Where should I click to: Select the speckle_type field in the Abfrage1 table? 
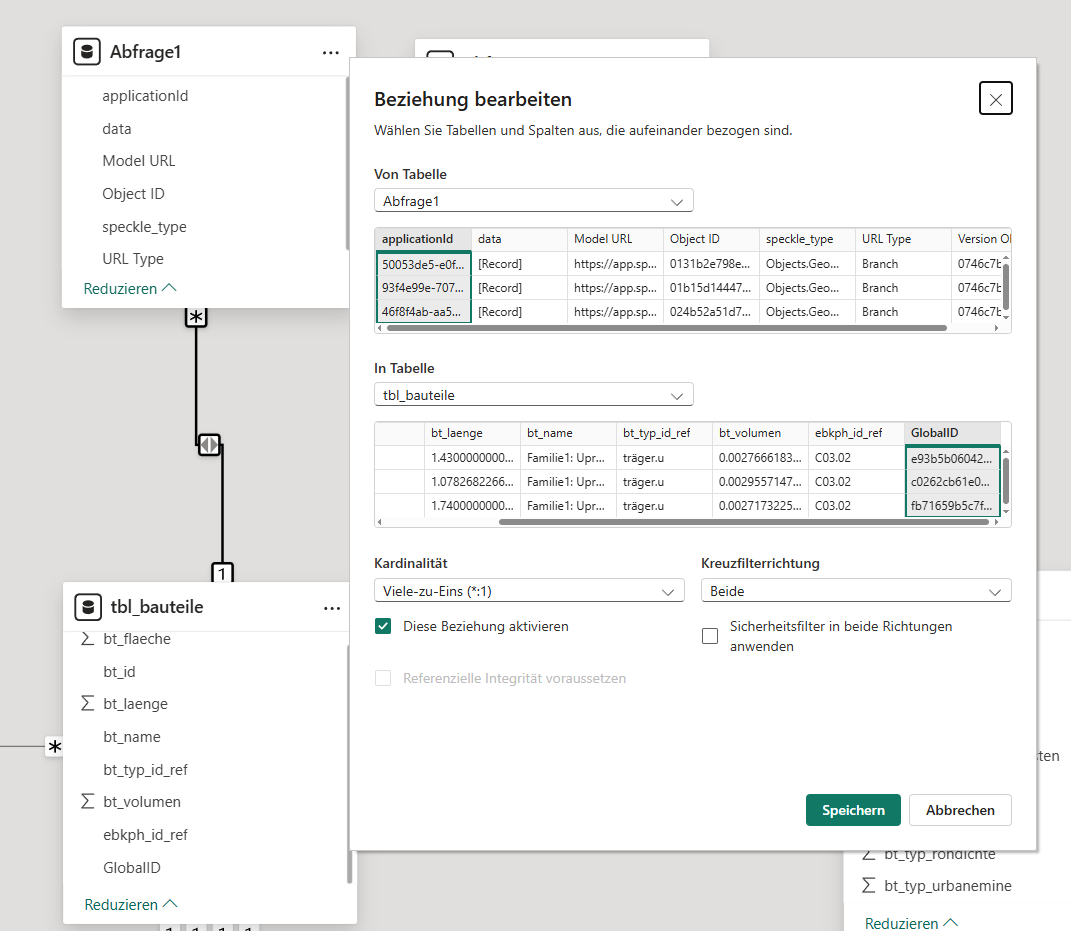(144, 226)
